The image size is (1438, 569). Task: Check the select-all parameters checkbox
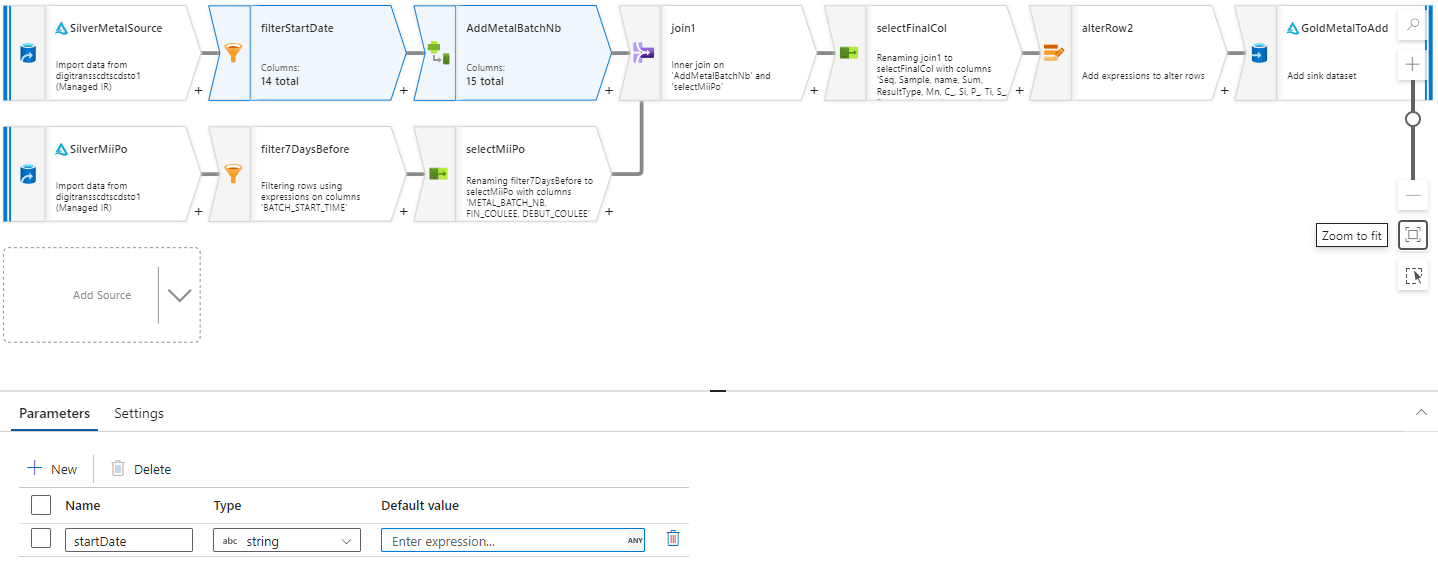click(41, 505)
